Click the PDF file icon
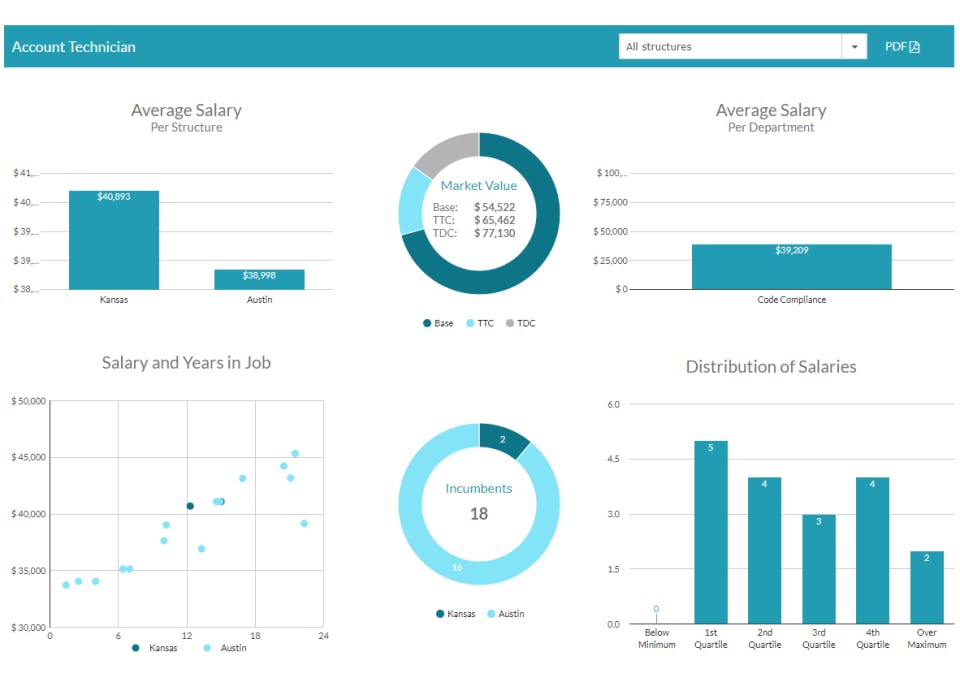The width and height of the screenshot is (960, 682). pos(914,47)
